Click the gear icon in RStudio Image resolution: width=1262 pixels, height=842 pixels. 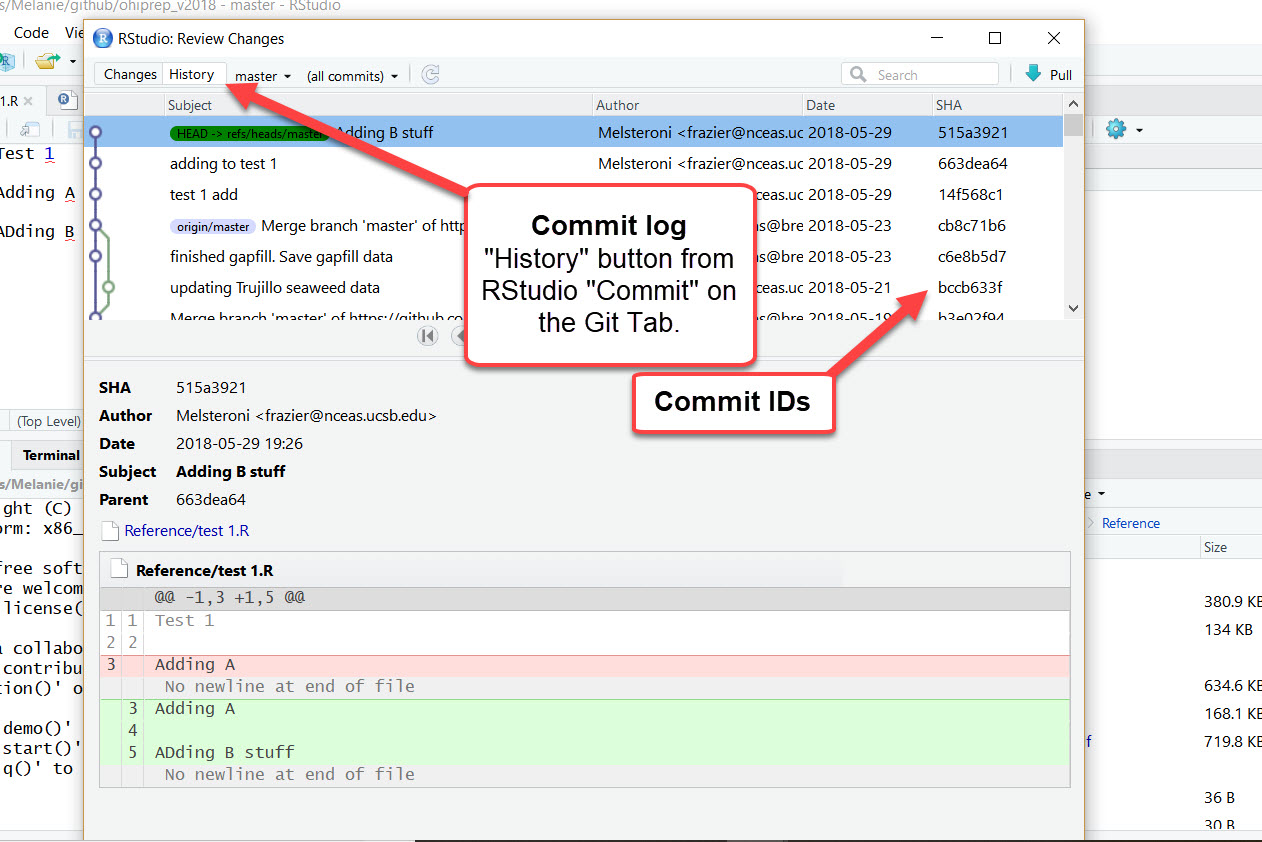click(1116, 129)
